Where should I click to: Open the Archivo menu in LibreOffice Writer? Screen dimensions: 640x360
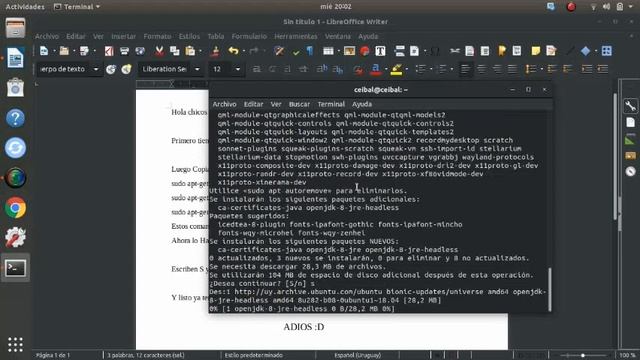pyautogui.click(x=47, y=36)
